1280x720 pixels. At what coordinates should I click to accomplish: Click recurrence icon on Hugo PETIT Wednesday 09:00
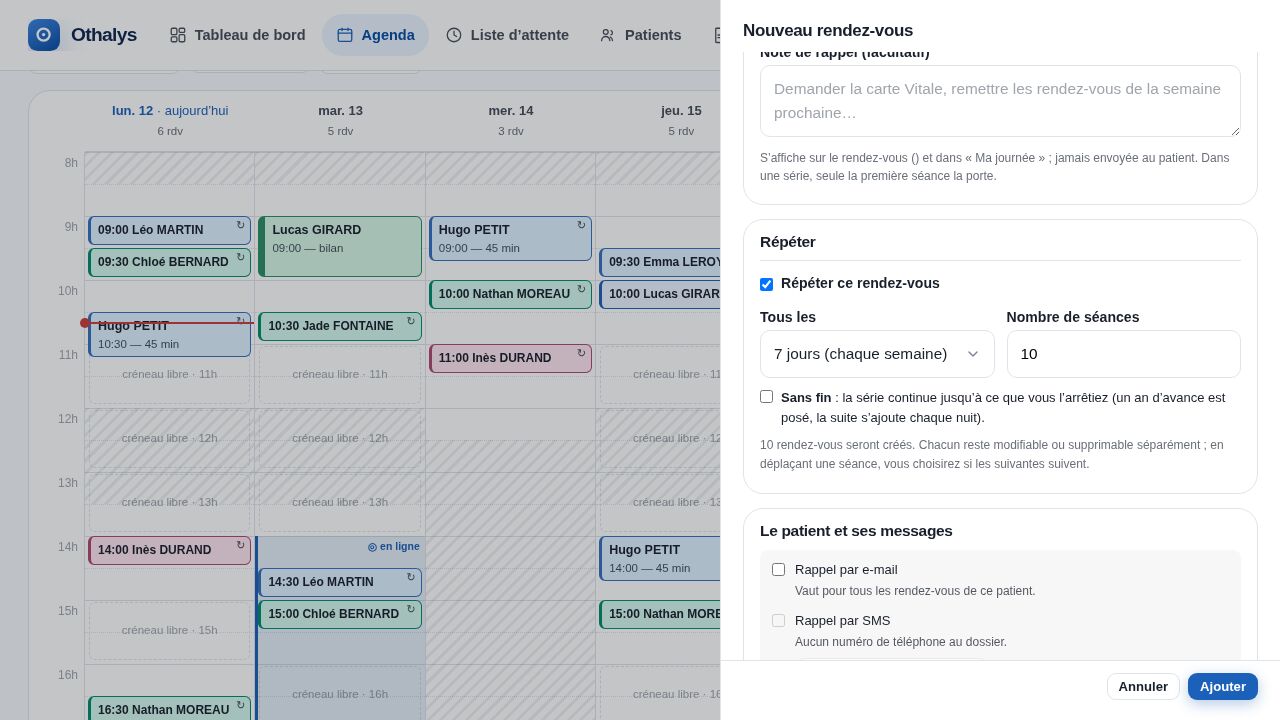tap(581, 226)
